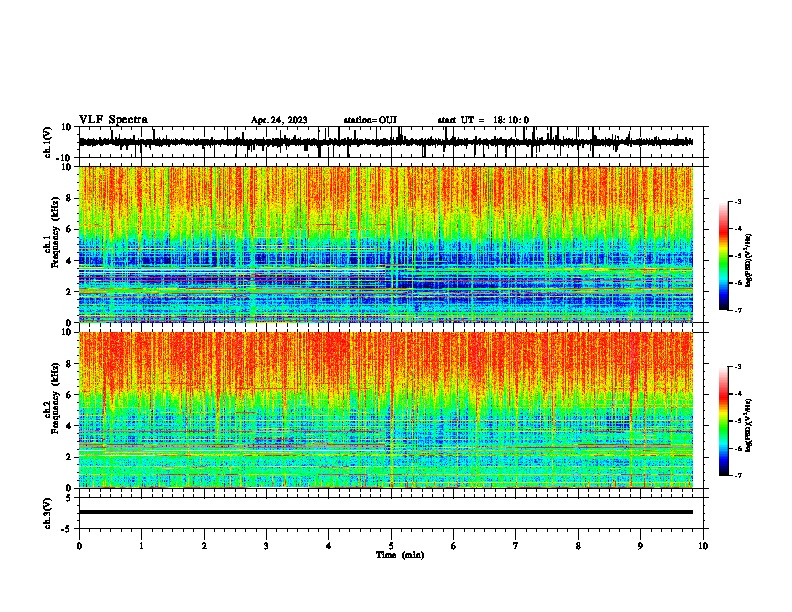The image size is (792, 612).
Task: Click the 'start UT = 18:10:0' label
Action: (x=483, y=120)
